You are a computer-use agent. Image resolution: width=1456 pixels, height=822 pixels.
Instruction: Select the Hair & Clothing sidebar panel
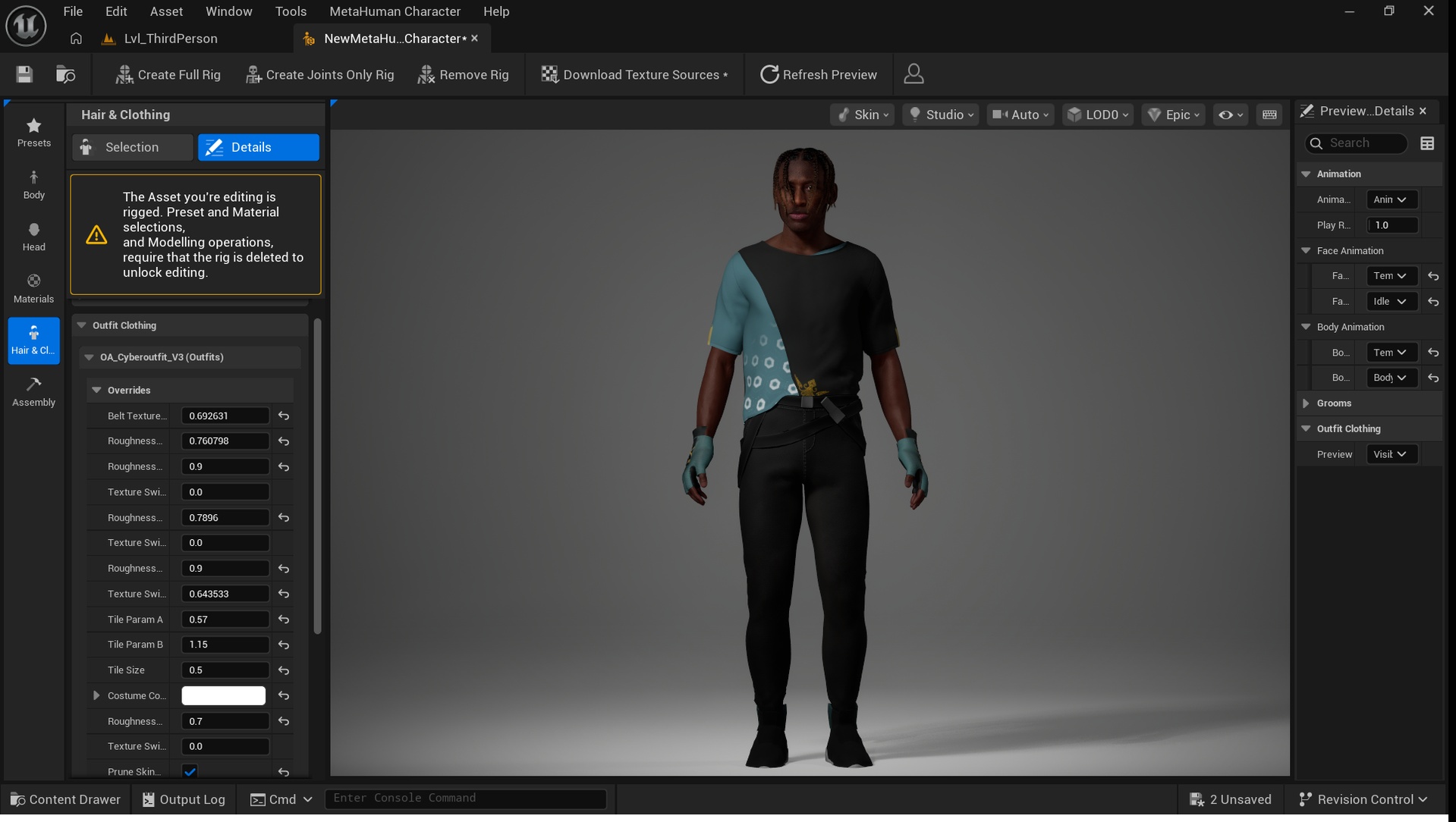click(x=34, y=340)
